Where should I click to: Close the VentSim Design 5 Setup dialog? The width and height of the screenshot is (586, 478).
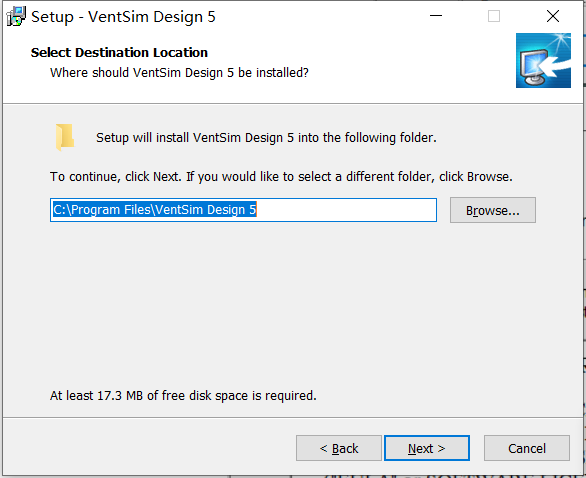553,16
